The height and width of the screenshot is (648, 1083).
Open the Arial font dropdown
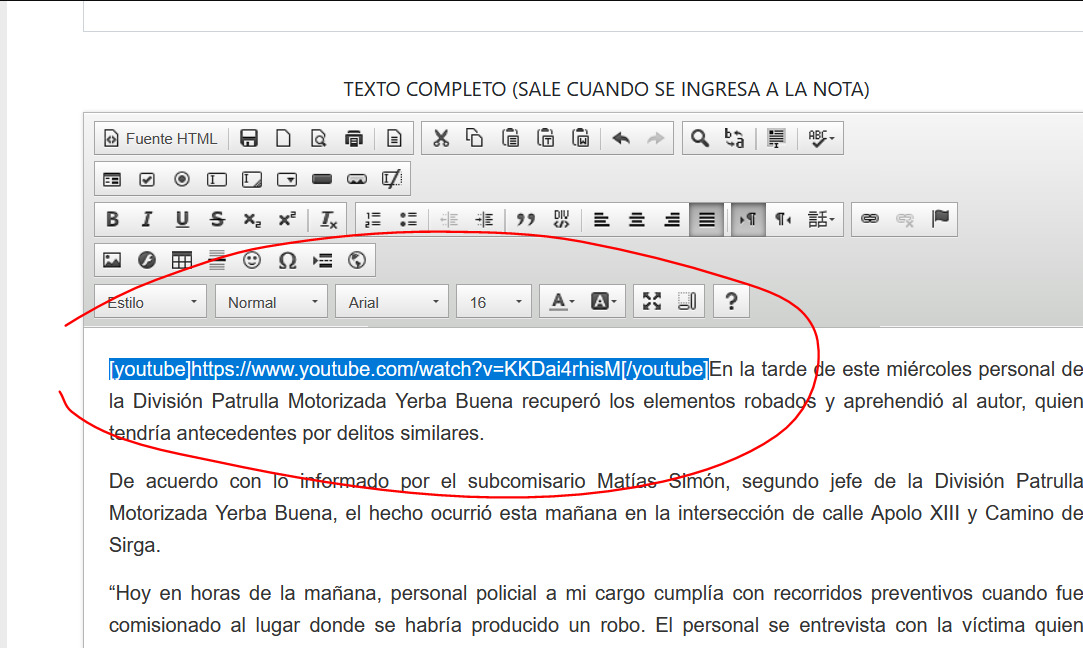(392, 302)
